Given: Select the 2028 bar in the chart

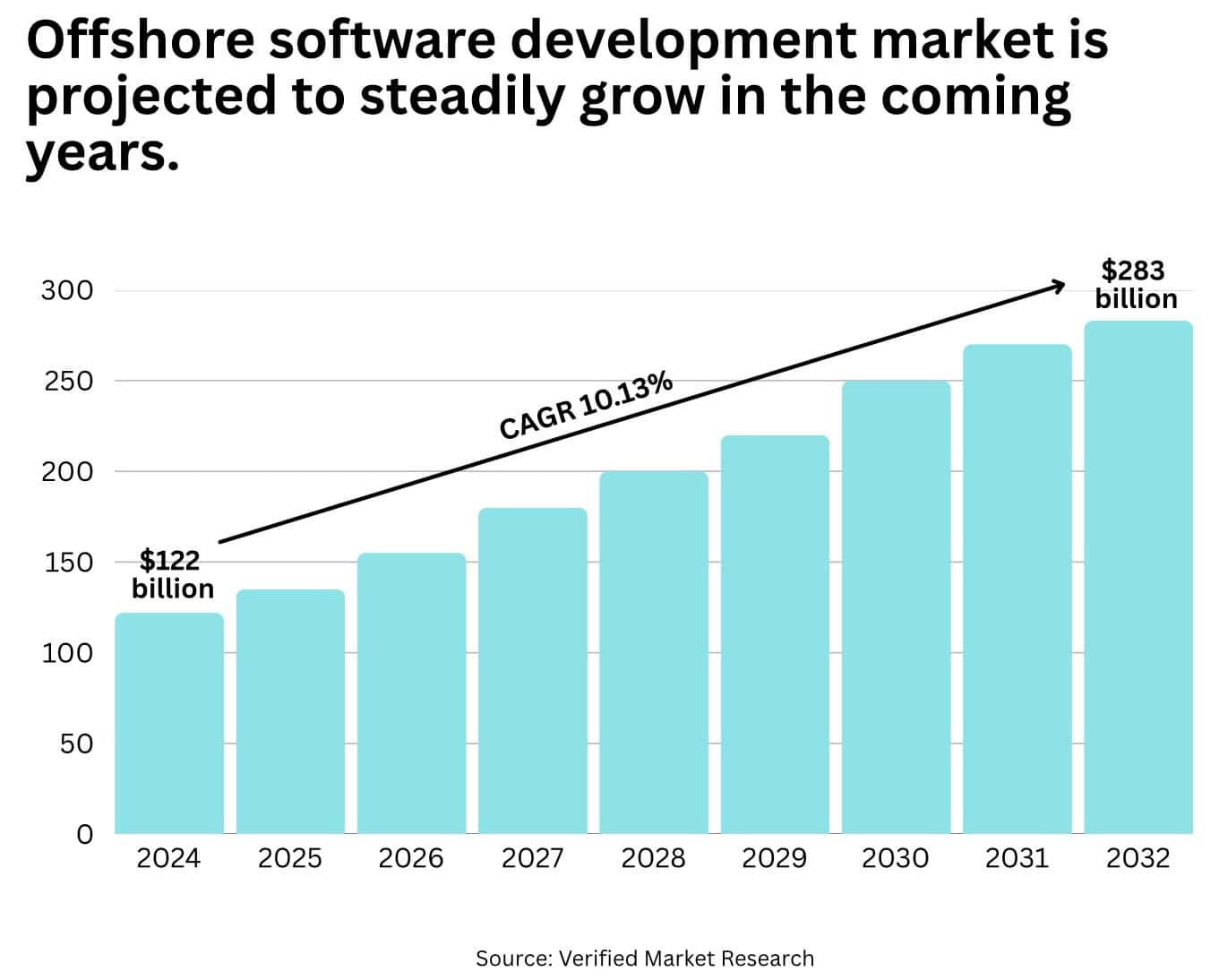Looking at the screenshot, I should click(x=654, y=653).
